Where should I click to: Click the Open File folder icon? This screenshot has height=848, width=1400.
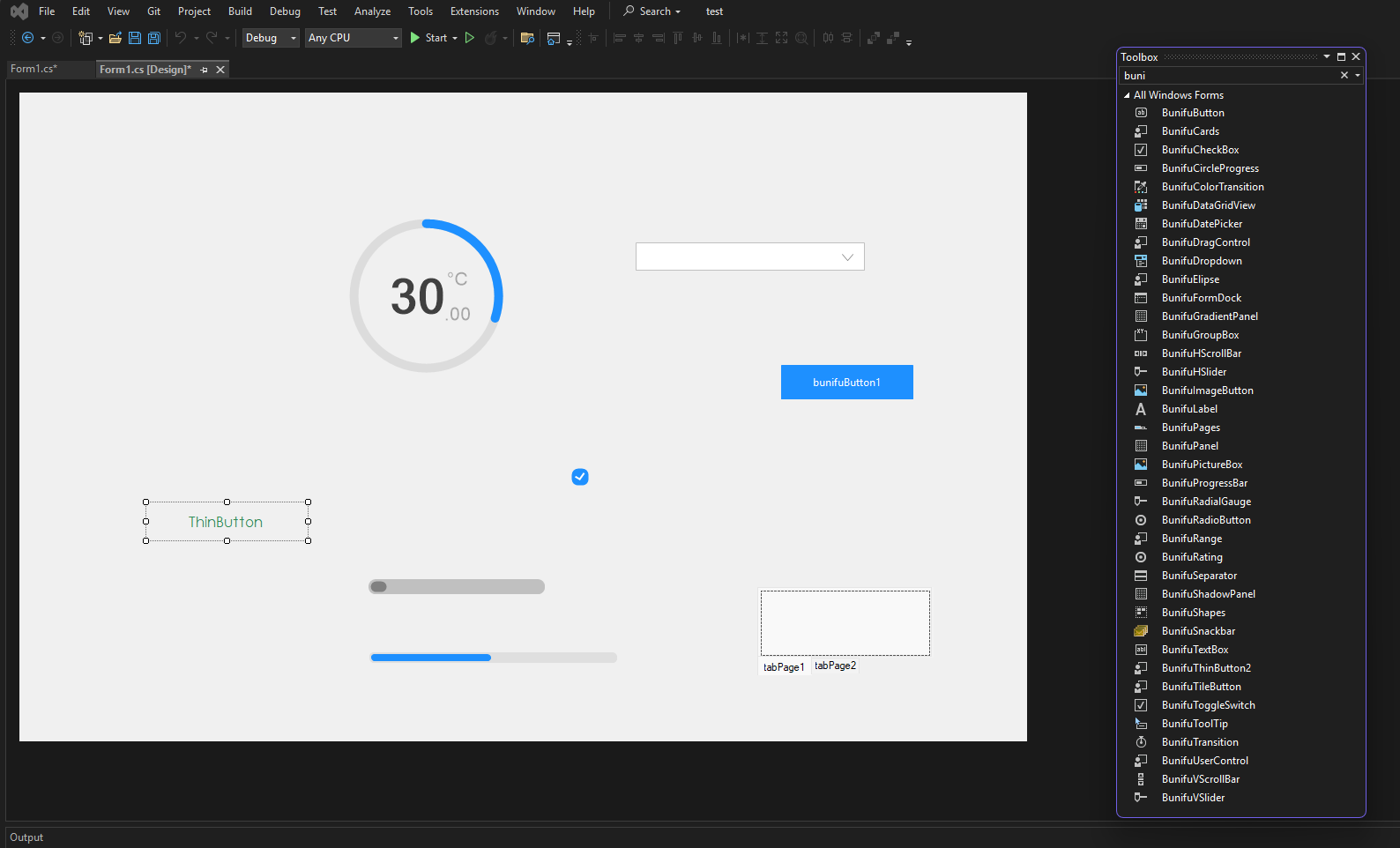point(115,38)
